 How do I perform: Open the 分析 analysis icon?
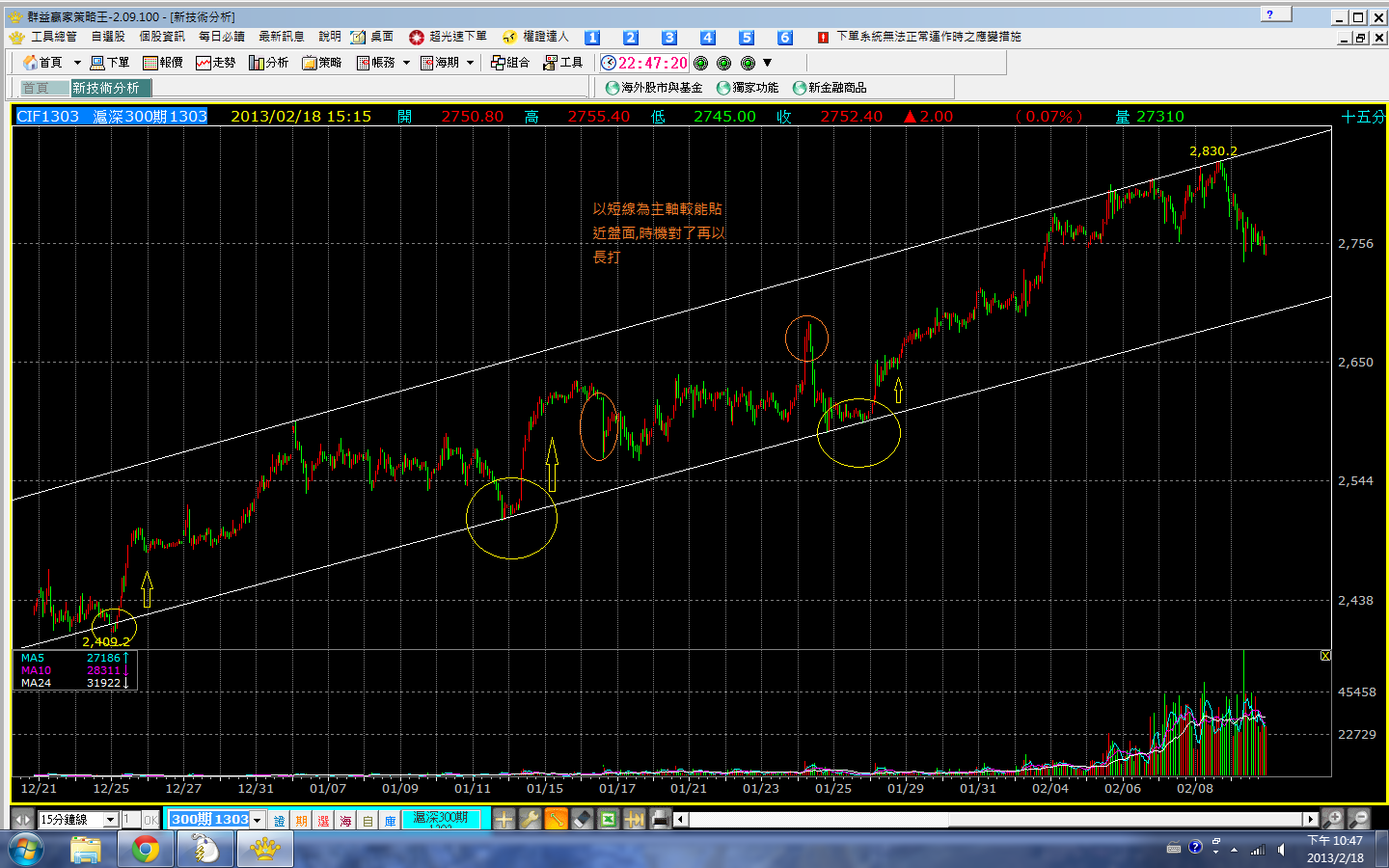[x=269, y=63]
